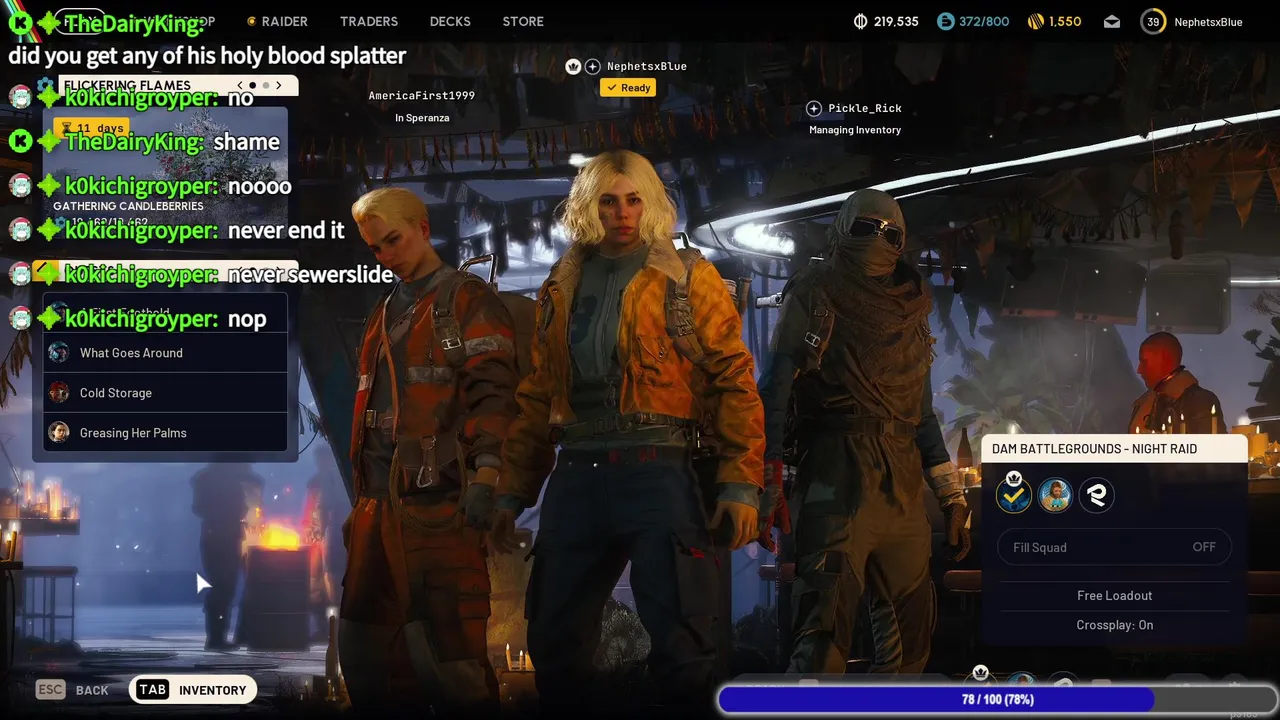
Task: Click the 'shame' chat message text
Action: click(x=246, y=142)
